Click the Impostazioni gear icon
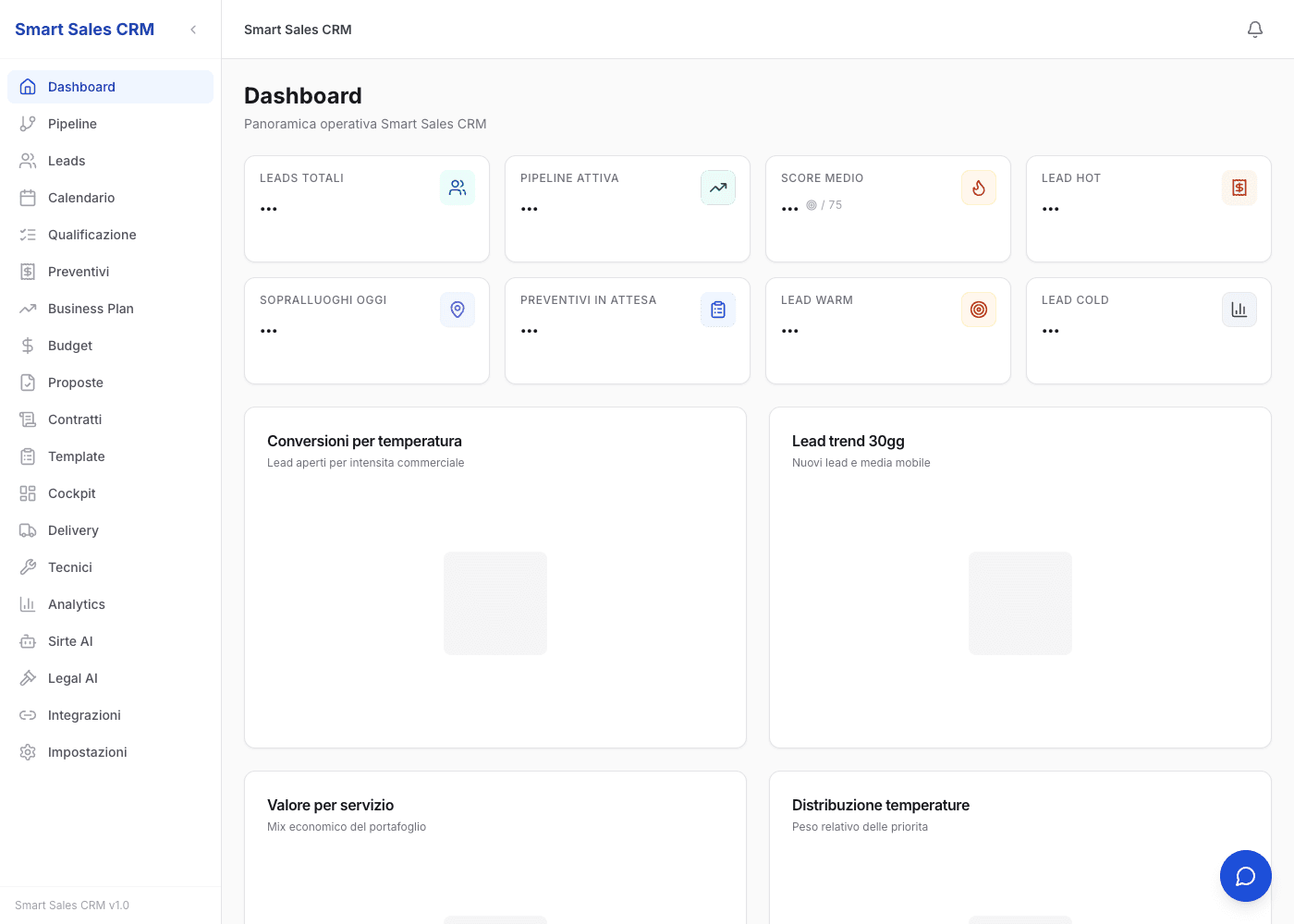Image resolution: width=1294 pixels, height=924 pixels. point(28,752)
